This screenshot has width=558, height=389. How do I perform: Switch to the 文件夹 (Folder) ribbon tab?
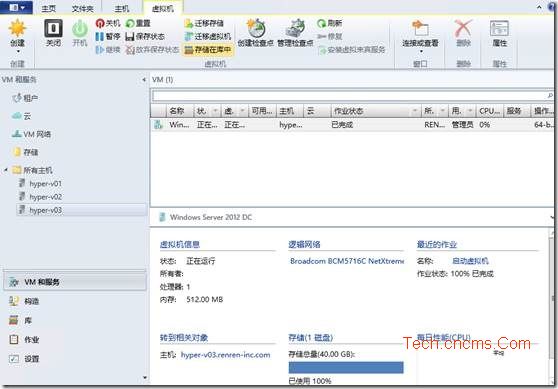[x=83, y=8]
